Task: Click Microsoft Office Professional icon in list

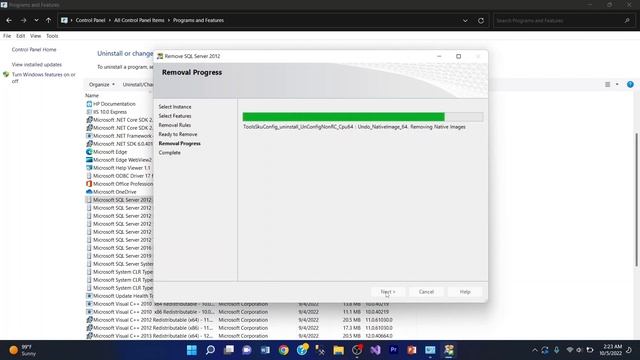Action: click(x=89, y=184)
